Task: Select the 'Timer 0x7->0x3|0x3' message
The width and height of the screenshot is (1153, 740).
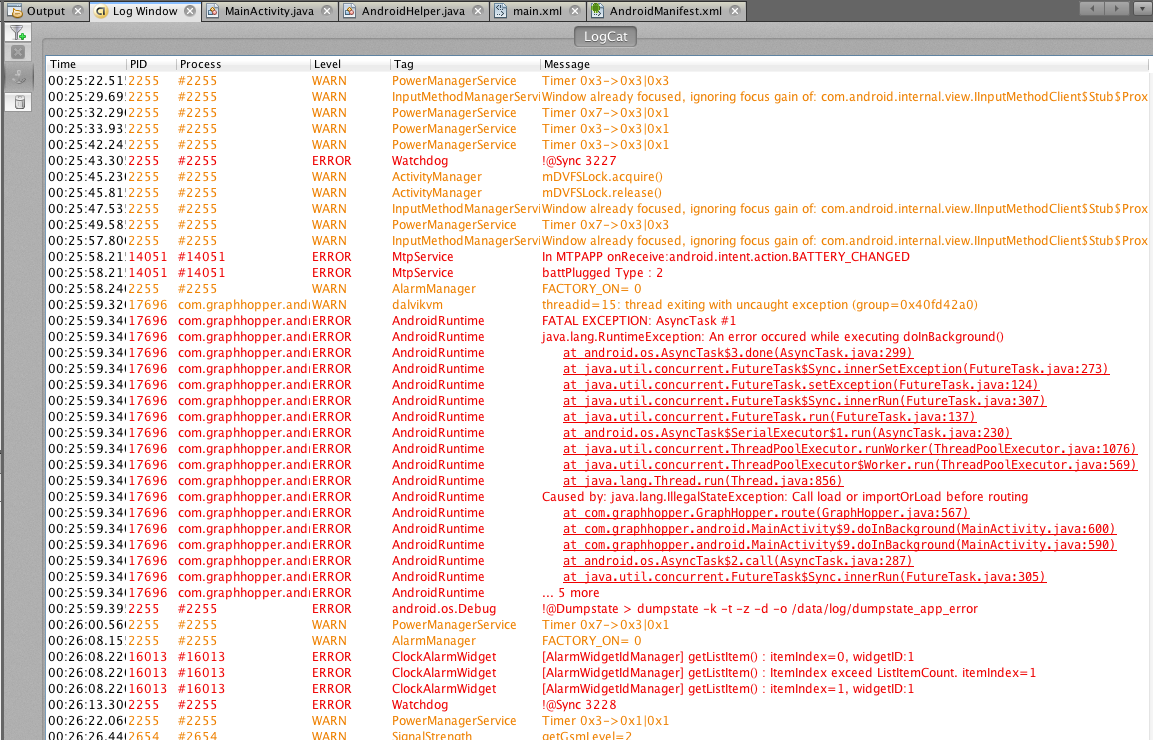Action: coord(605,225)
